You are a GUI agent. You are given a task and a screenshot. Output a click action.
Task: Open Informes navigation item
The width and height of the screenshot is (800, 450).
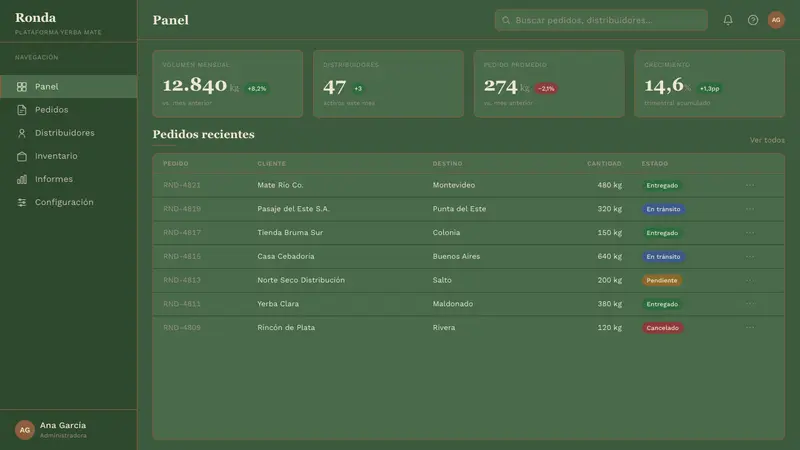68,179
